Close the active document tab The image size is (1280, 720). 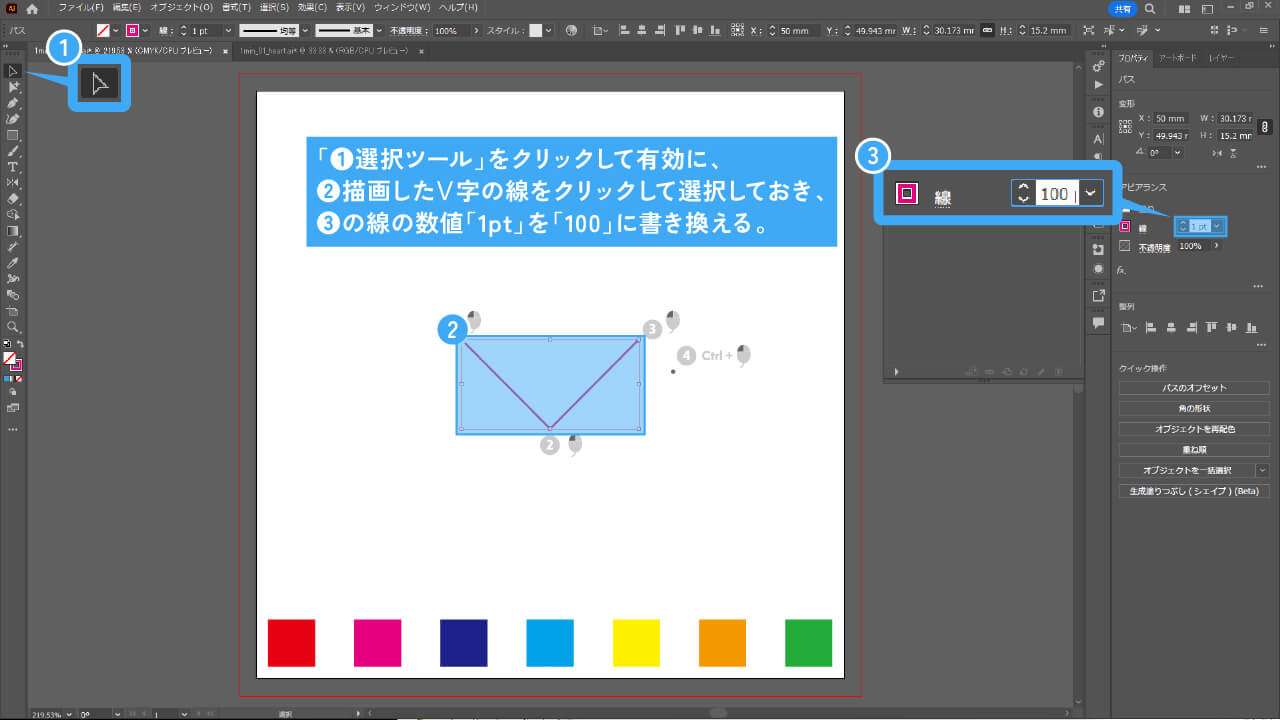click(225, 50)
